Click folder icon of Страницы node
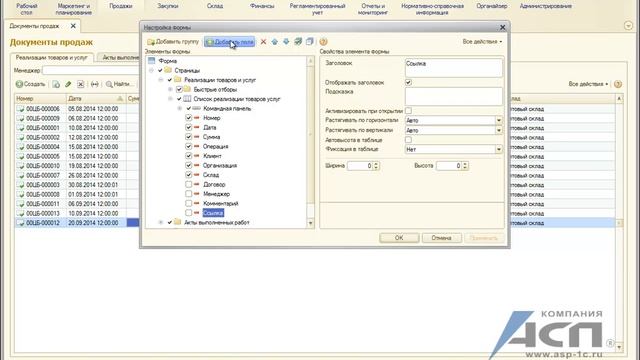Screen dimensions: 640x360 tap(168, 70)
